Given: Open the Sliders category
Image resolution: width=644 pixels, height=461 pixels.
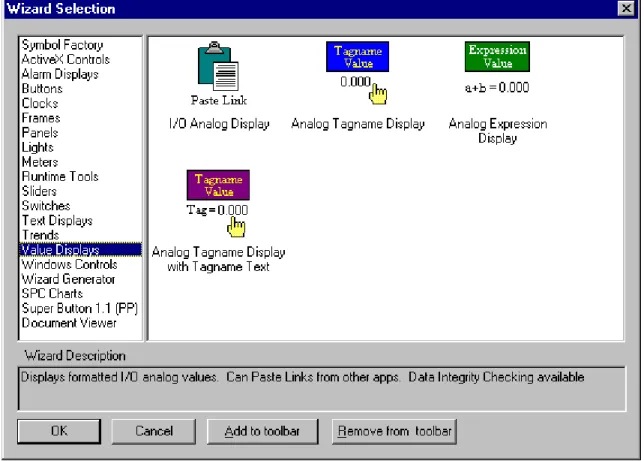Looking at the screenshot, I should click(39, 191).
